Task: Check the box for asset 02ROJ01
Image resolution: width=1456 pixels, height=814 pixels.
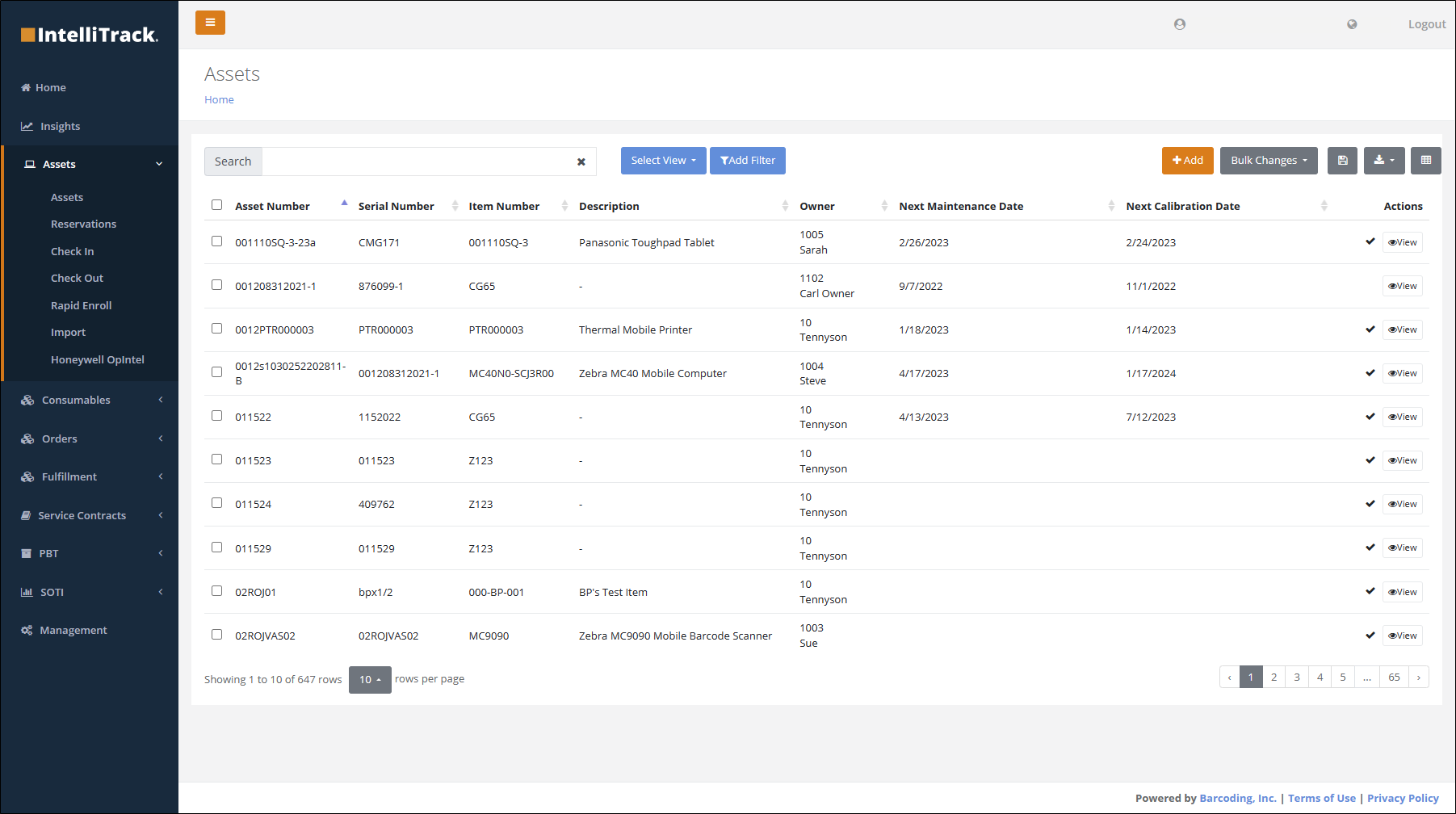Action: tap(216, 591)
